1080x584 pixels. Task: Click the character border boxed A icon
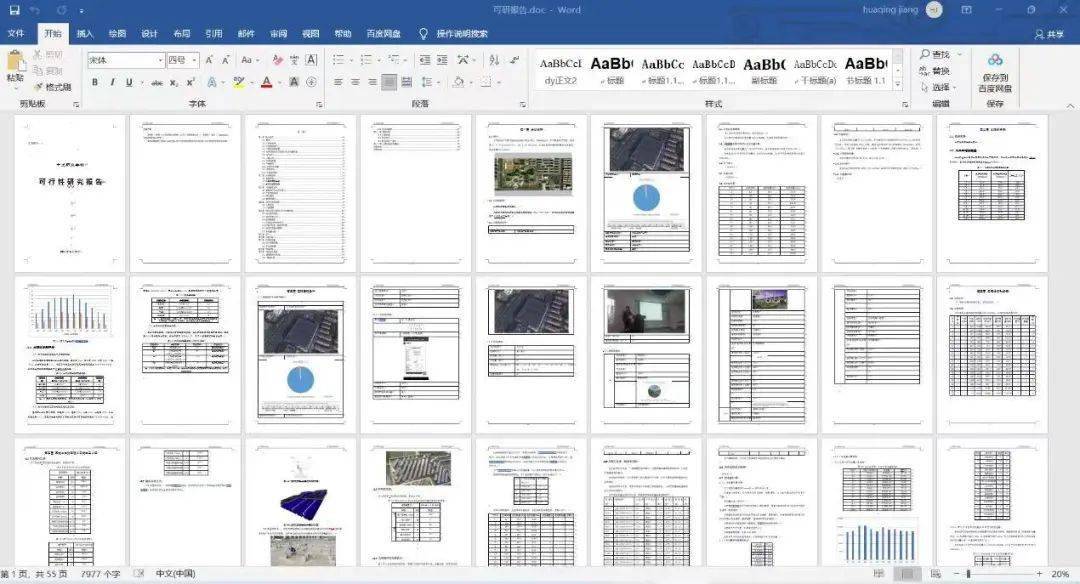point(311,60)
